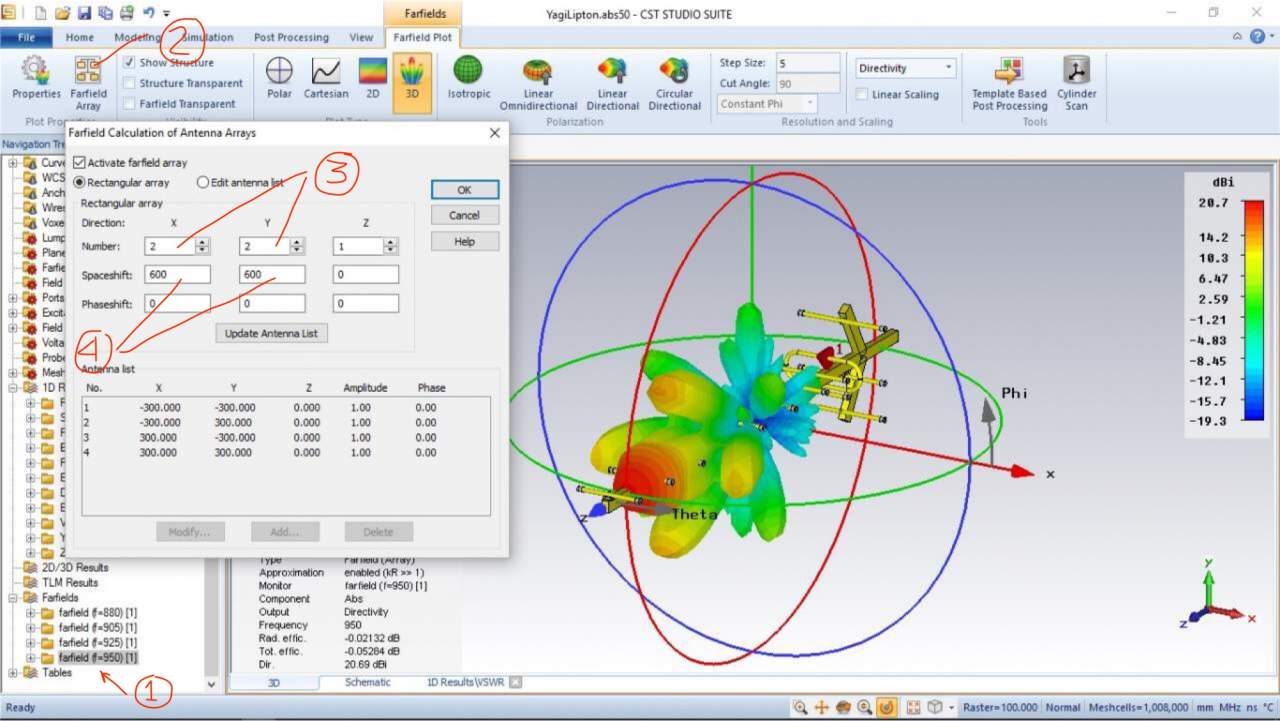
Task: Launch the Cylinder Scan tool
Action: click(1076, 84)
